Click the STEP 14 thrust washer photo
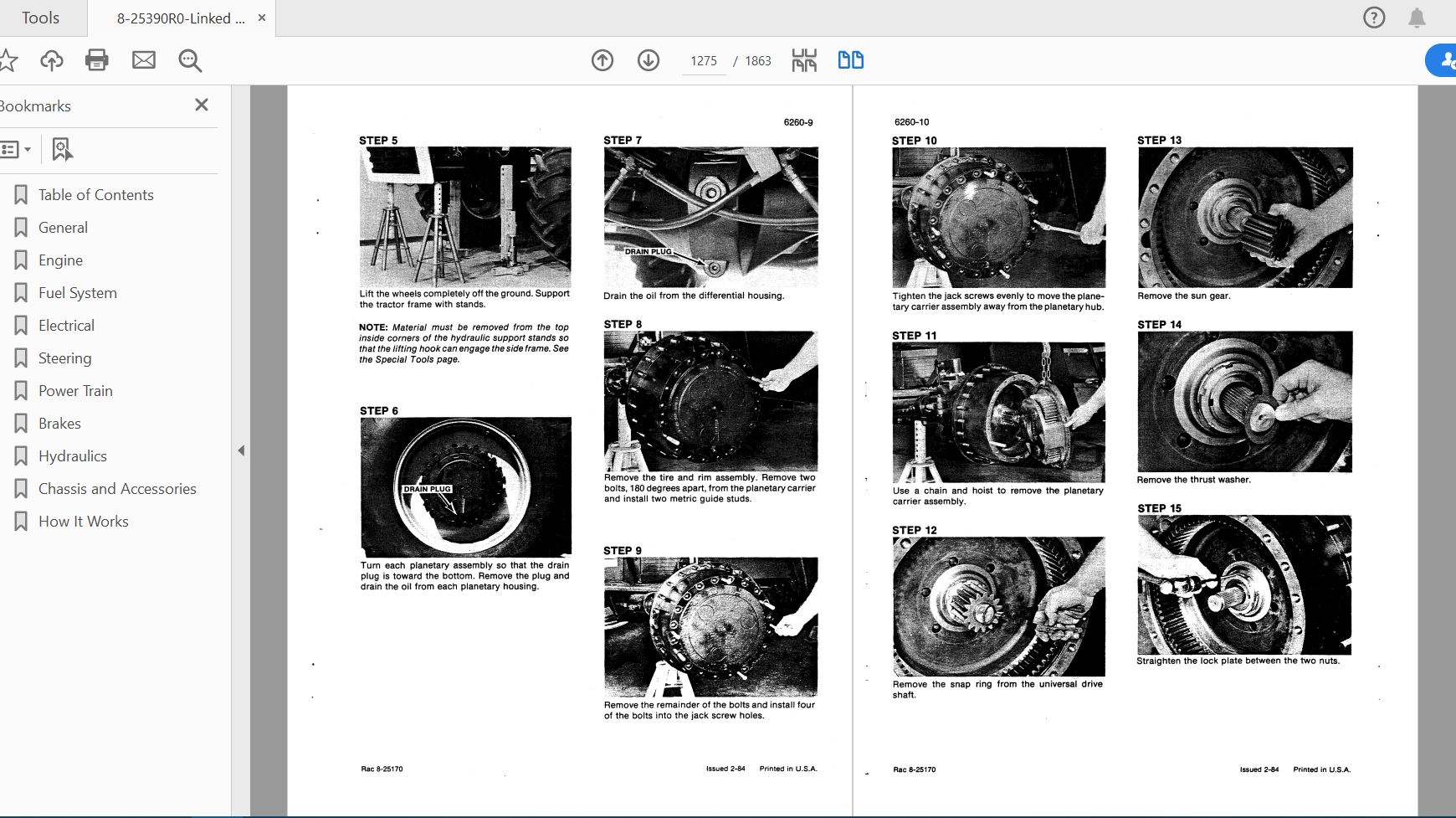 click(x=1245, y=402)
